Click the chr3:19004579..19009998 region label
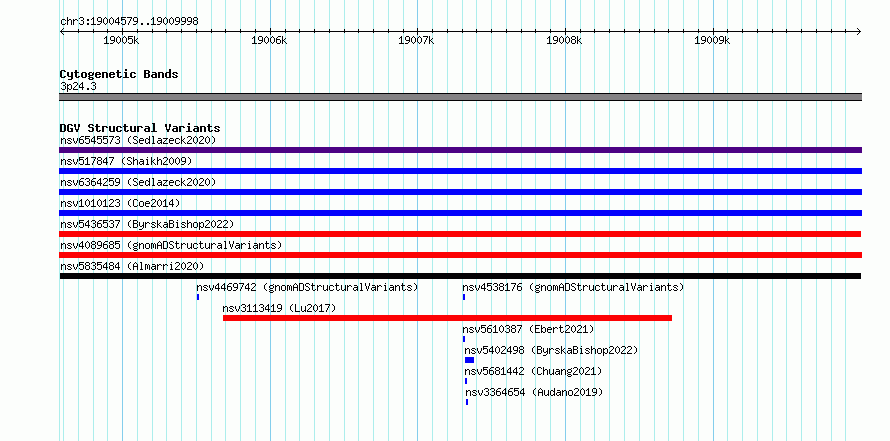The width and height of the screenshot is (890, 441). (x=129, y=21)
